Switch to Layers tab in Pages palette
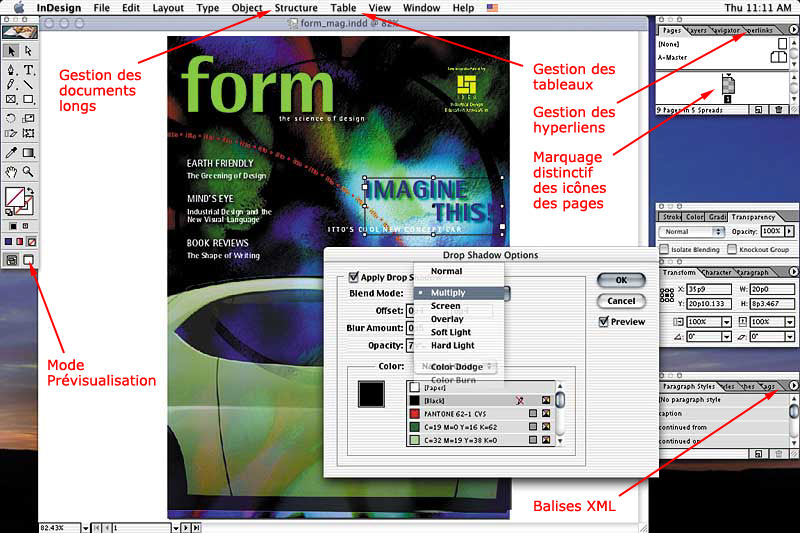 (697, 30)
